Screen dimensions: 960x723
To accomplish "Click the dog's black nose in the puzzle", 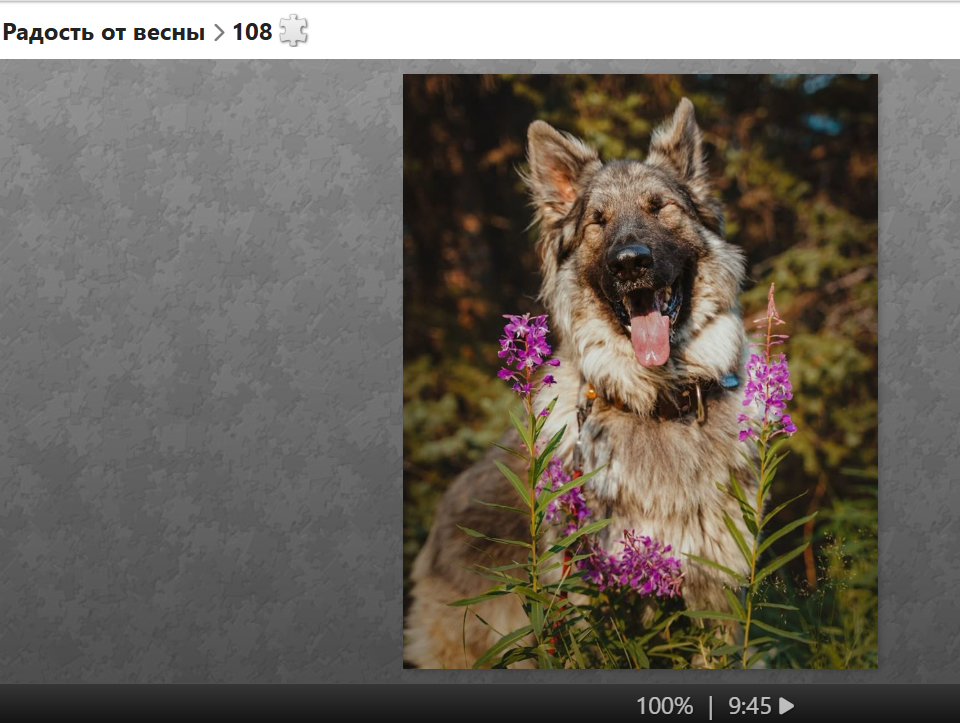I will tap(630, 259).
